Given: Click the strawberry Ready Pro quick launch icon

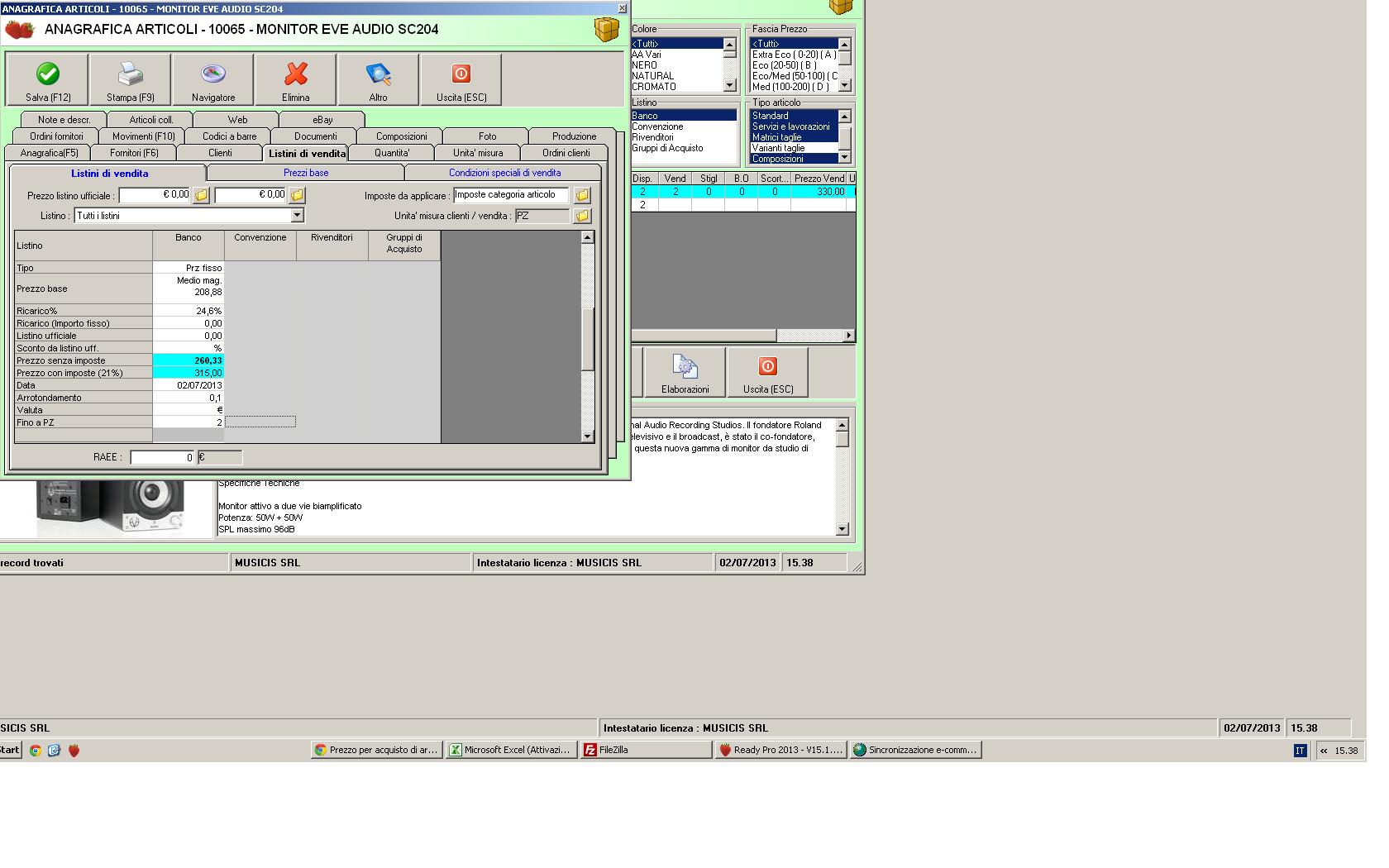Looking at the screenshot, I should (x=74, y=751).
